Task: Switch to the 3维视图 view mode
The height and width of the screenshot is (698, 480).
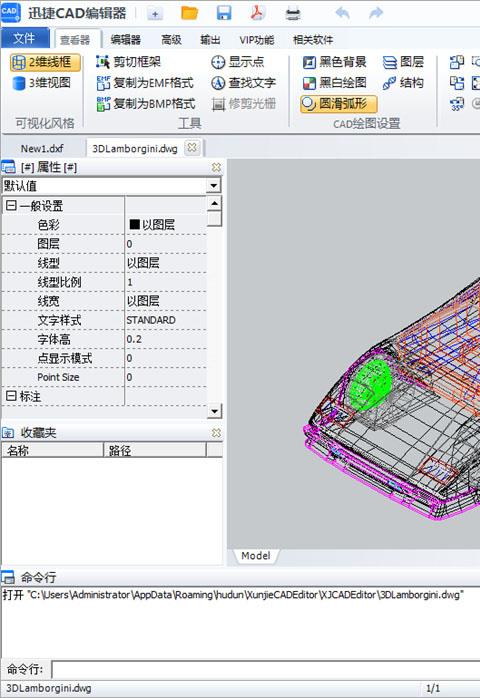Action: tap(41, 83)
